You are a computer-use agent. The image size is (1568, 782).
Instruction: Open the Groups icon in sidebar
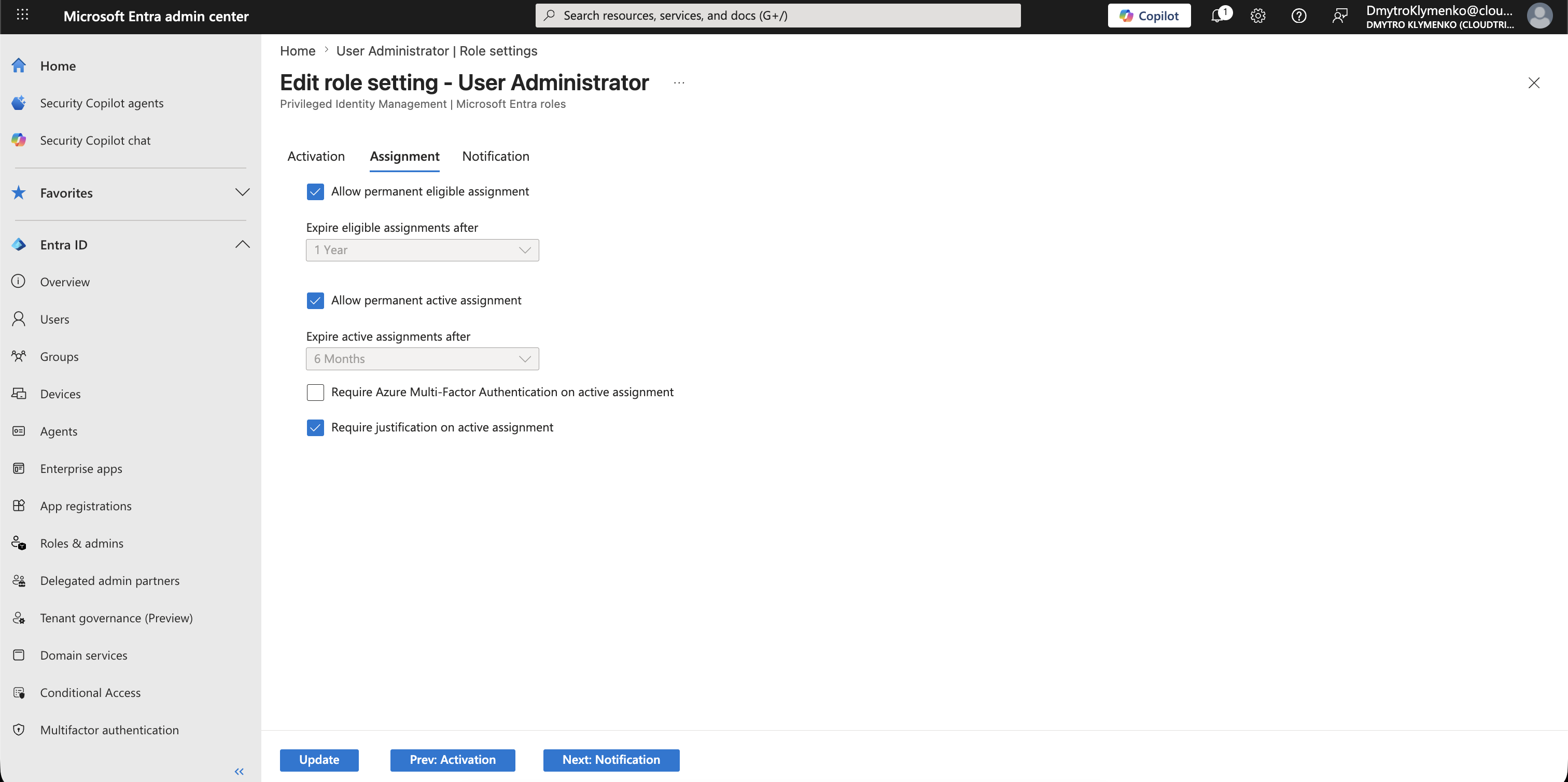tap(19, 356)
